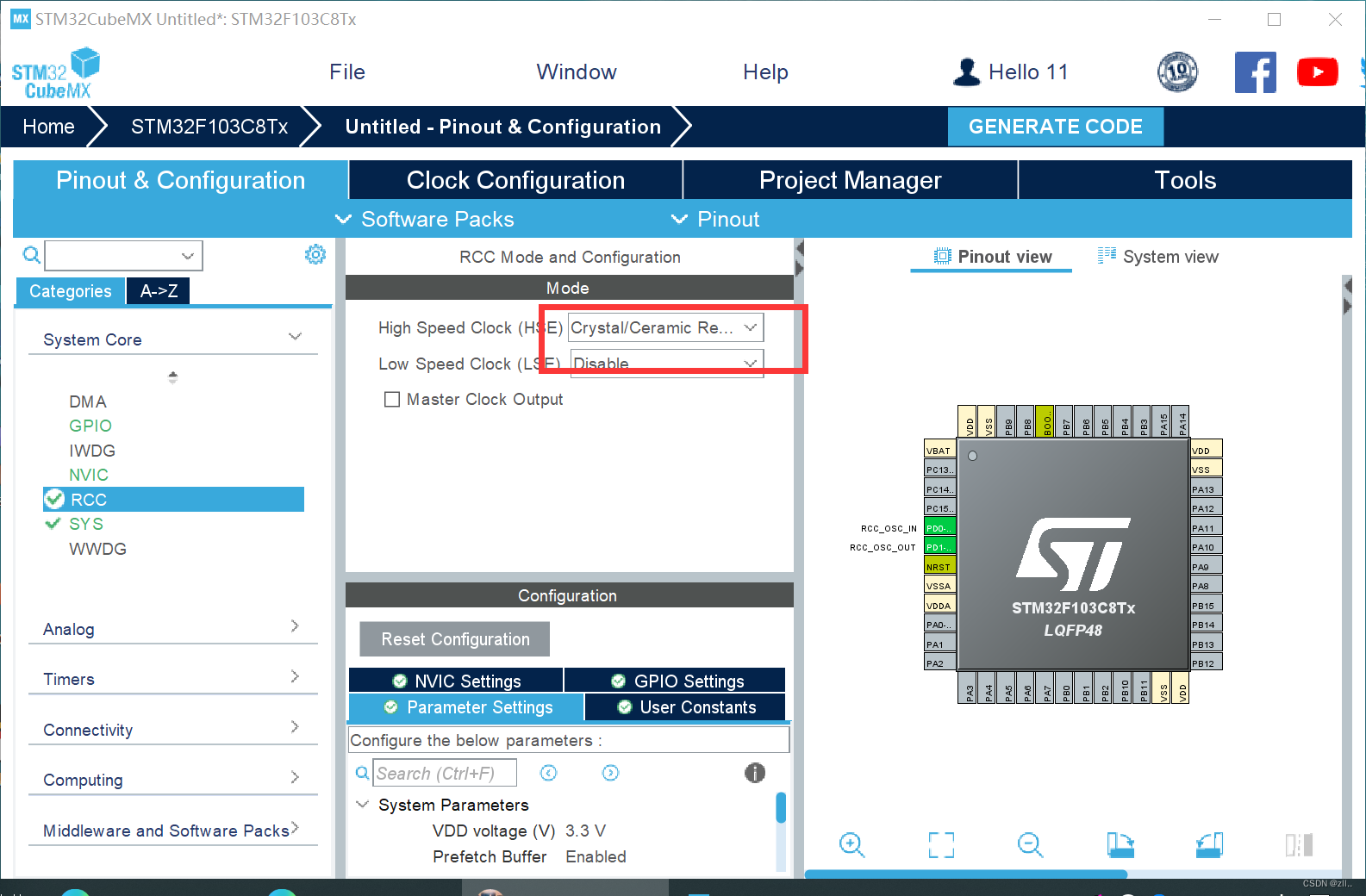Open the Low Speed Clock (LSE) dropdown
The height and width of the screenshot is (896, 1366).
coord(665,363)
